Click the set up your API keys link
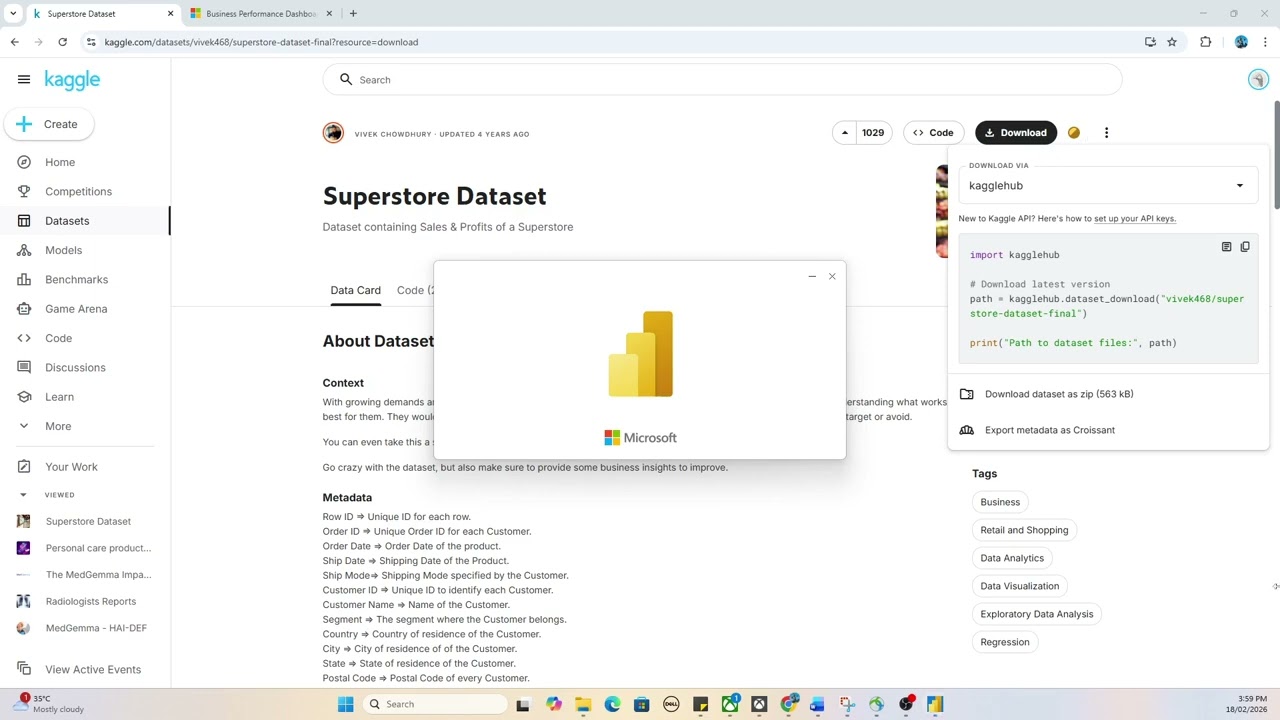This screenshot has width=1280, height=720. pyautogui.click(x=1135, y=218)
